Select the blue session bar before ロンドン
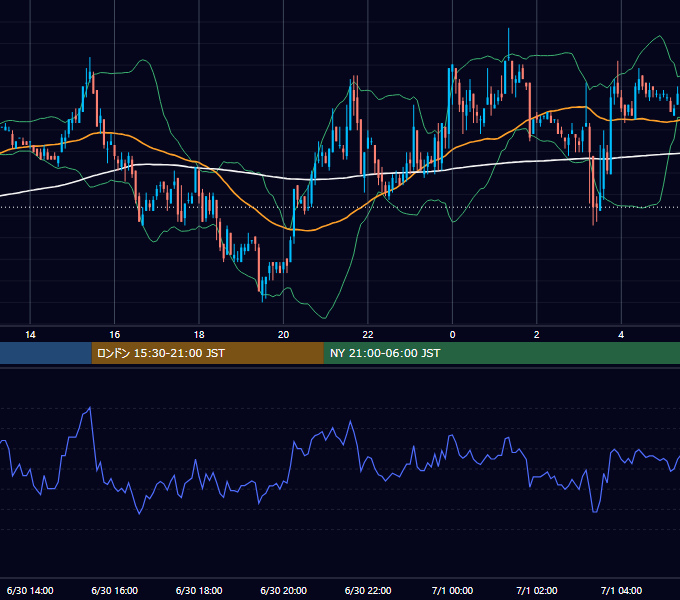 pyautogui.click(x=46, y=353)
